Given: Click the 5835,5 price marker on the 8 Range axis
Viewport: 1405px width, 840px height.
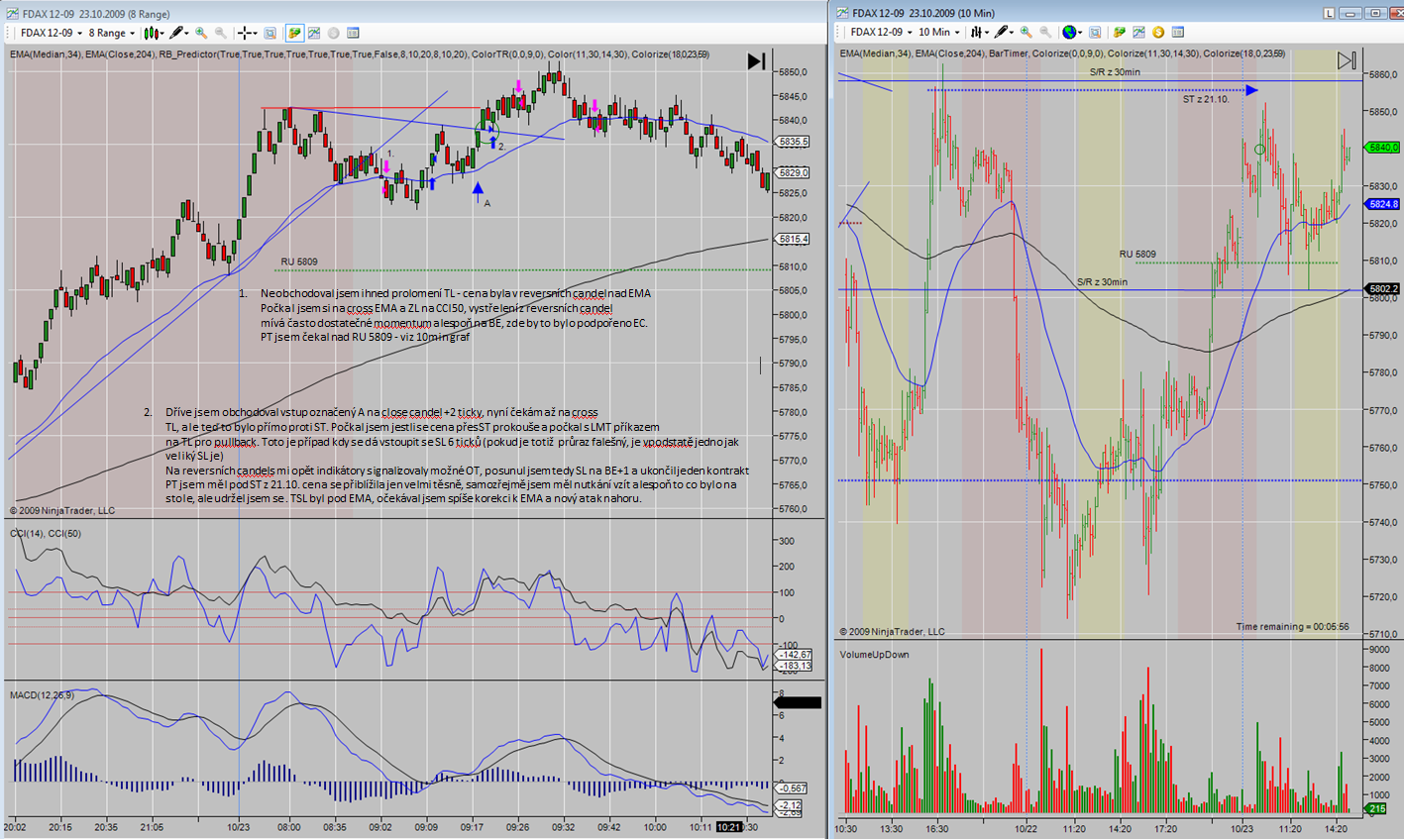Looking at the screenshot, I should tap(794, 143).
